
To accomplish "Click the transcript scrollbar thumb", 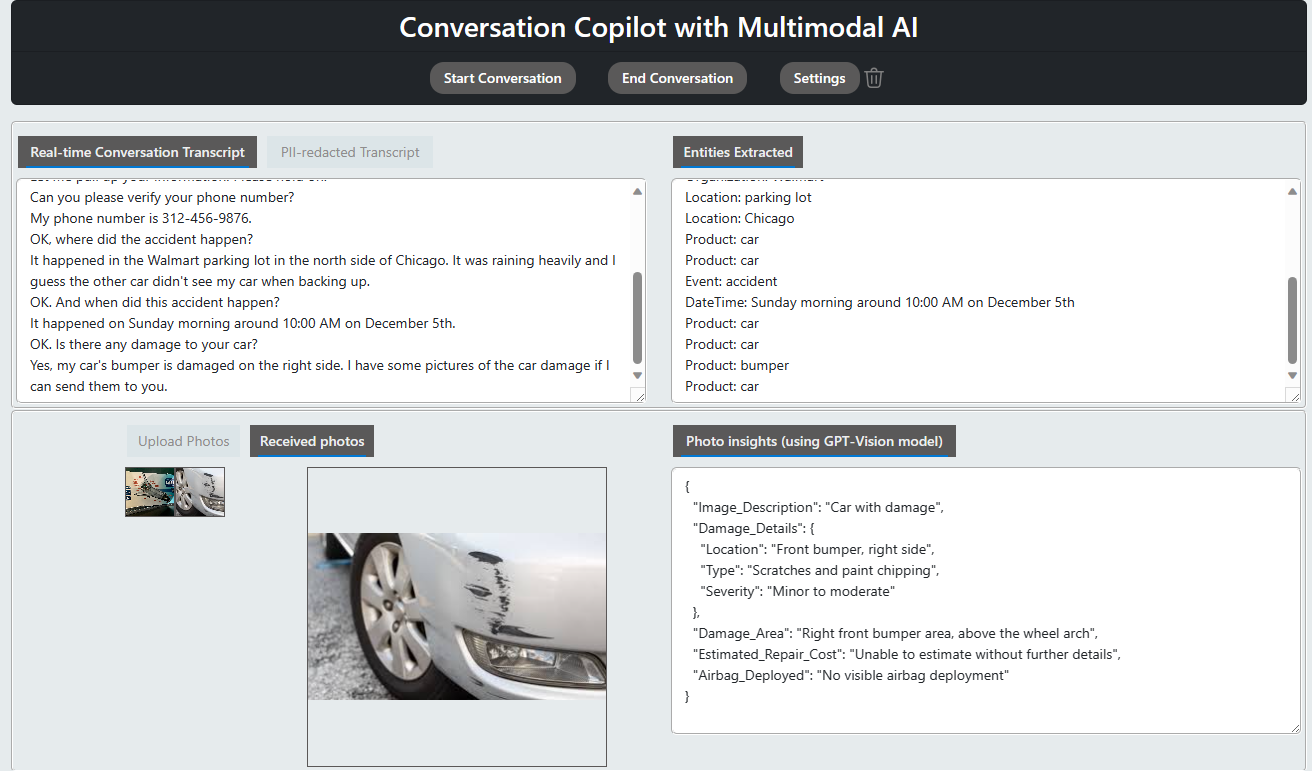I will tap(638, 317).
